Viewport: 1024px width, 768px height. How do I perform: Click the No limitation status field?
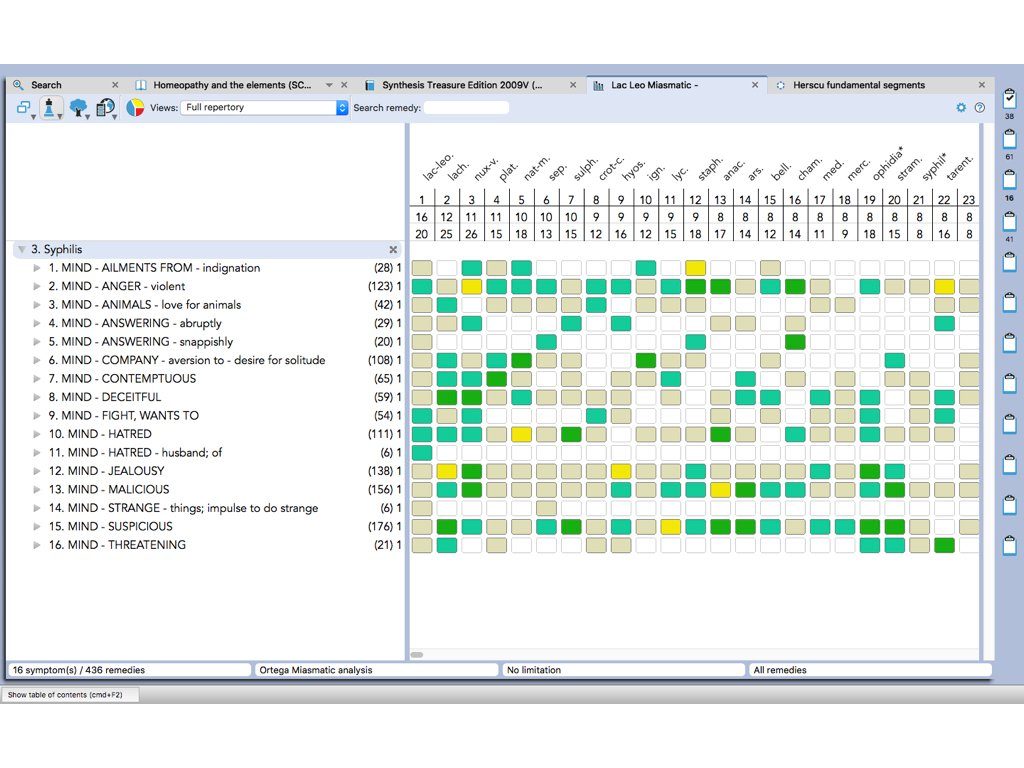tap(624, 670)
